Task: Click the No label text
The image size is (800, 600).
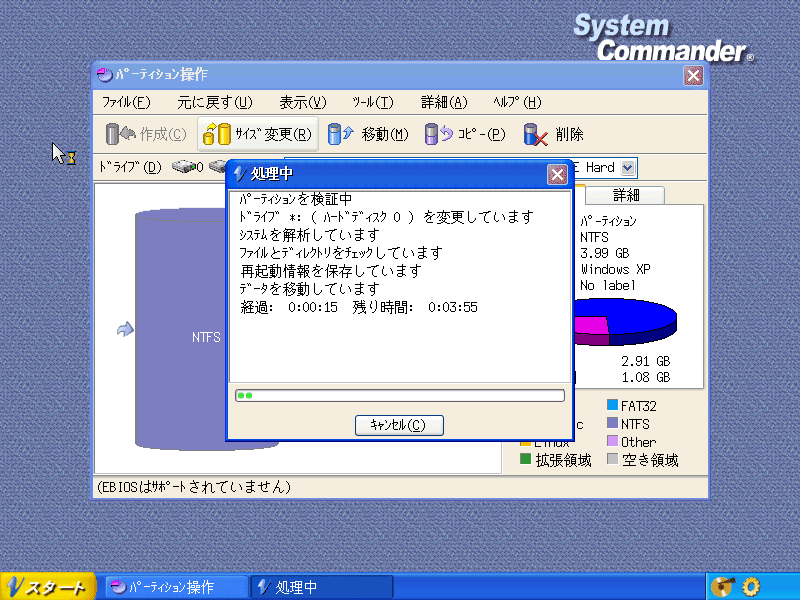Action: (608, 285)
